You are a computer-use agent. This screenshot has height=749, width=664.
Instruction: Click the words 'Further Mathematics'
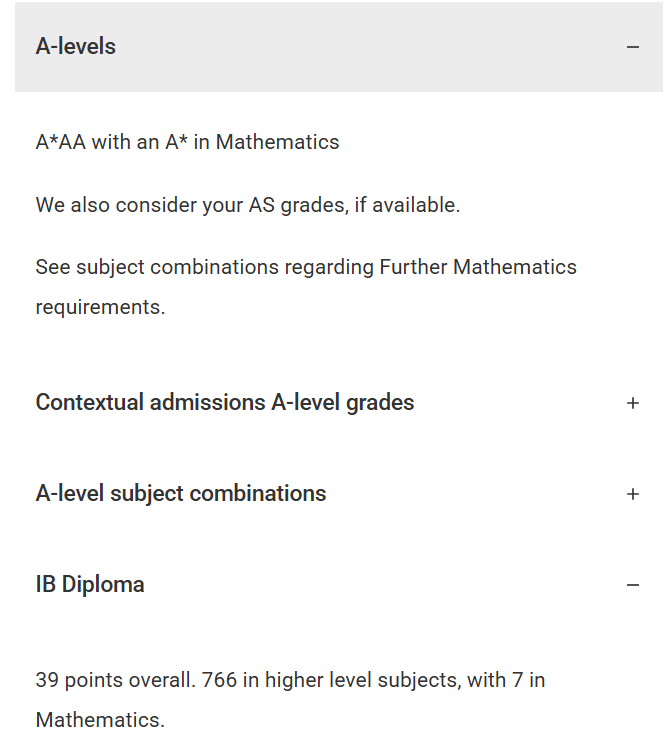pyautogui.click(x=478, y=267)
